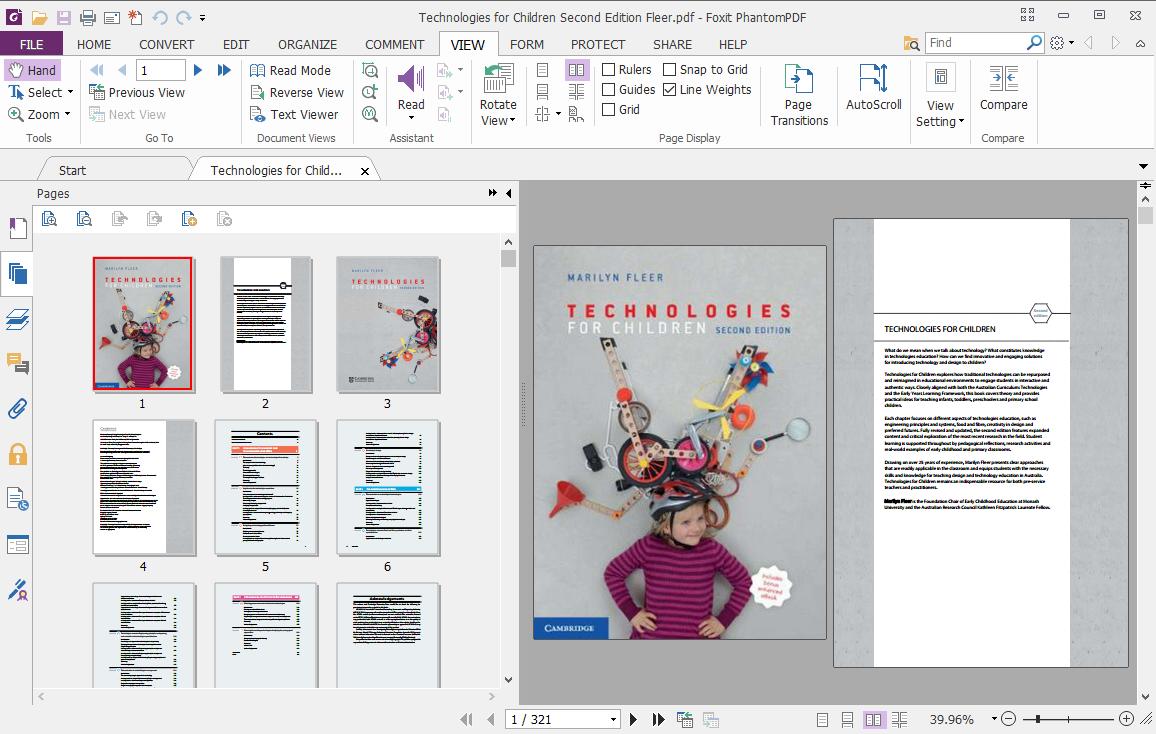Open the Rotate View tool
This screenshot has height=734, width=1156.
click(498, 94)
